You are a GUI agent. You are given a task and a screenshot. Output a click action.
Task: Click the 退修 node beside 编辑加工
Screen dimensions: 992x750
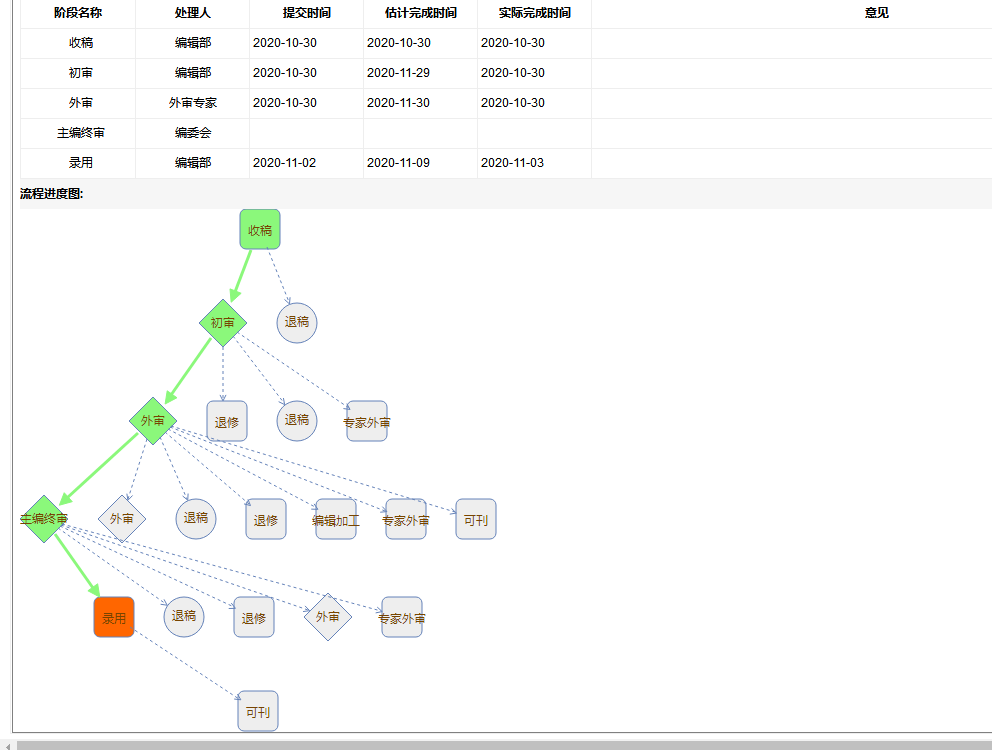[266, 519]
